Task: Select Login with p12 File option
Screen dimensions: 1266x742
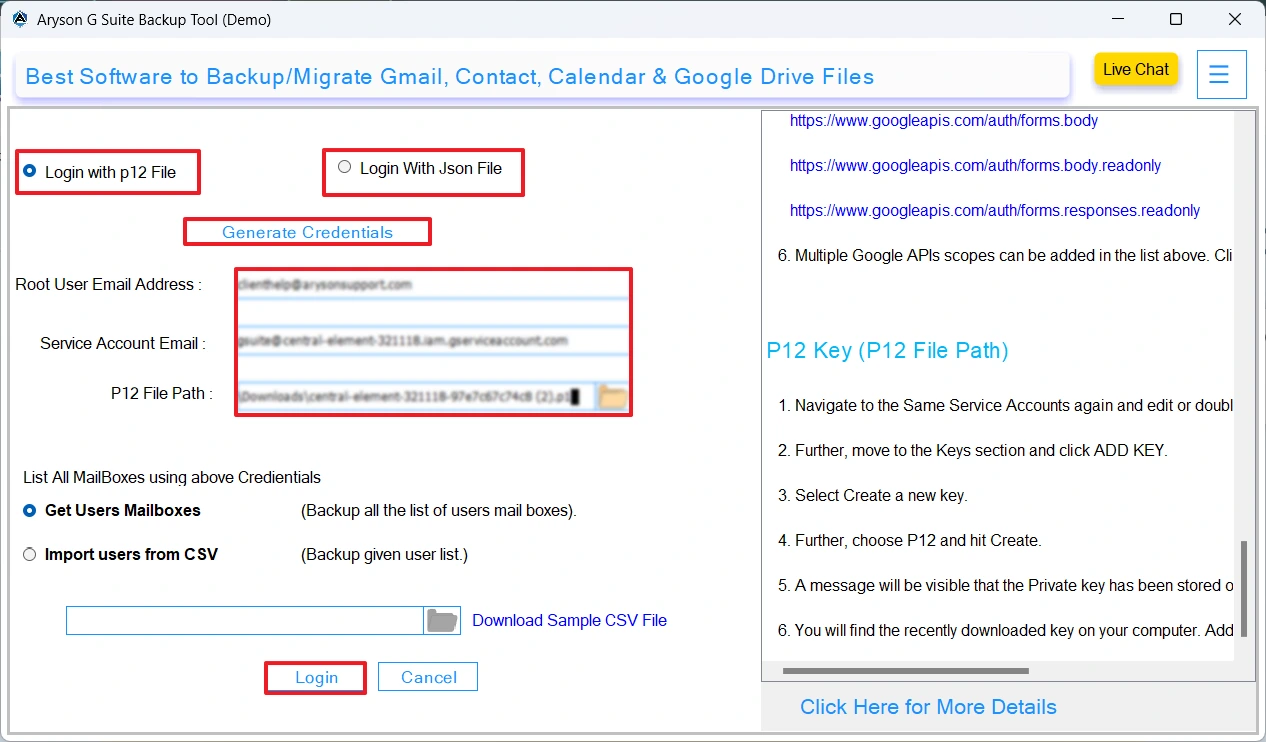Action: tap(101, 172)
